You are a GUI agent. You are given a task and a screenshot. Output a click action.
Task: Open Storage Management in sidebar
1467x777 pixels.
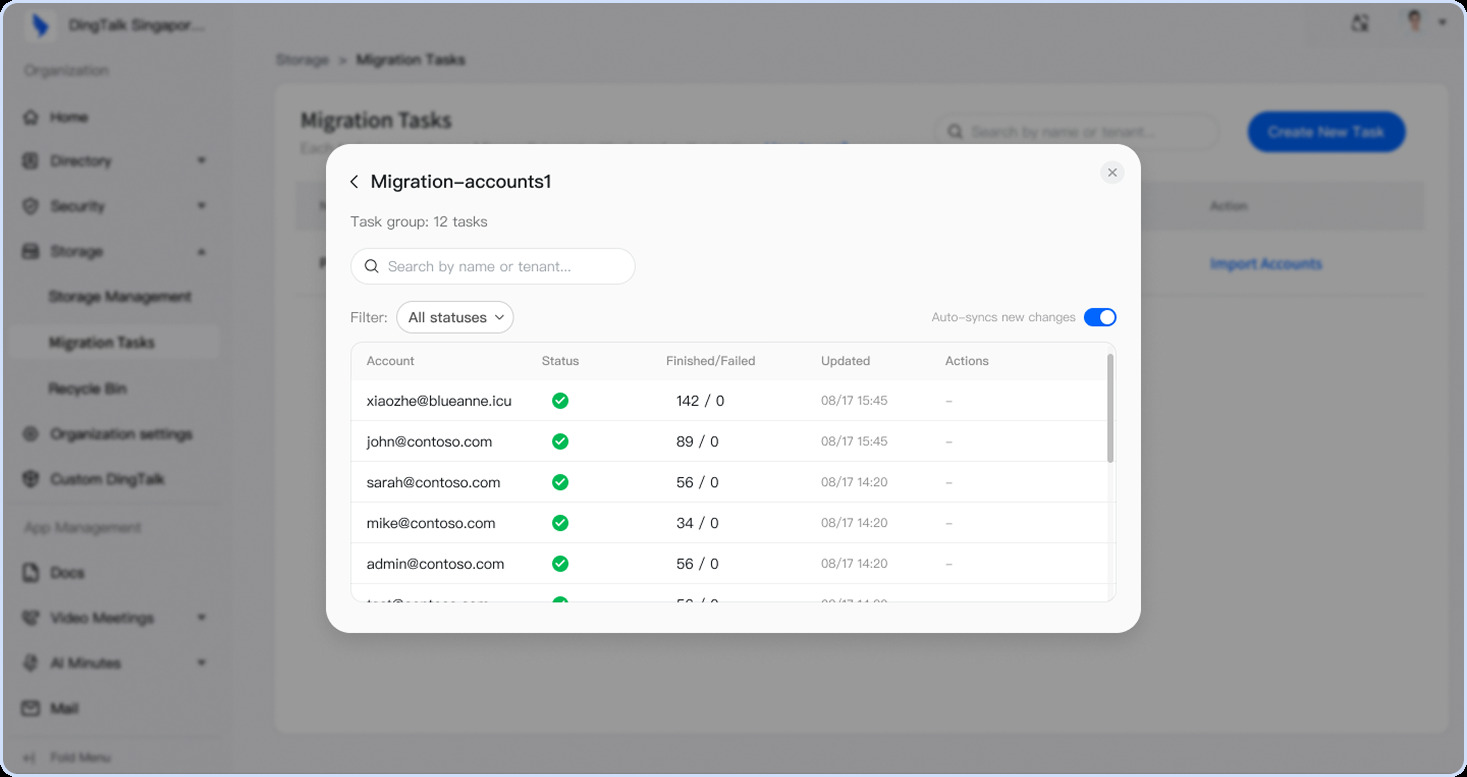point(120,297)
